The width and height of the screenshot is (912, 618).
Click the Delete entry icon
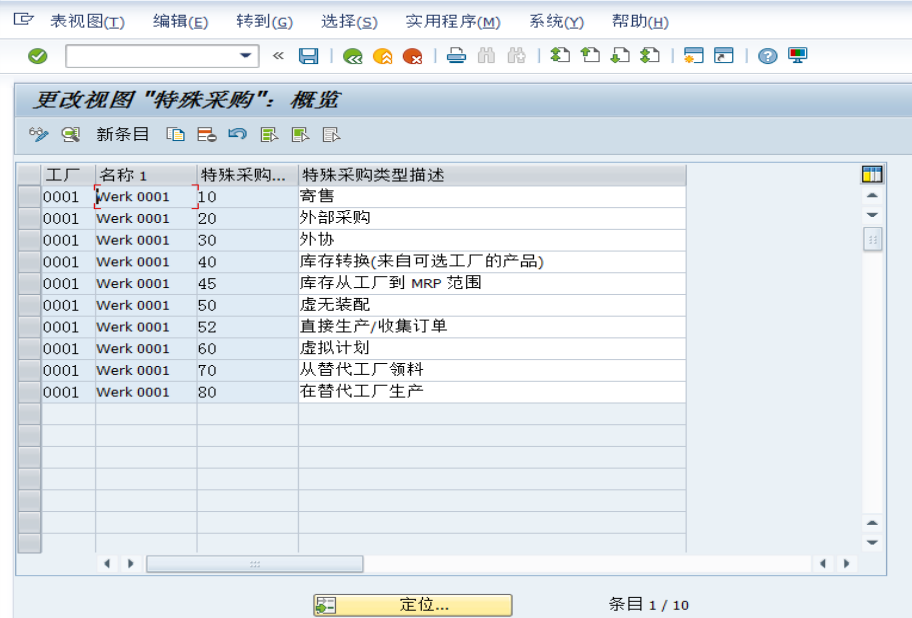pyautogui.click(x=206, y=135)
